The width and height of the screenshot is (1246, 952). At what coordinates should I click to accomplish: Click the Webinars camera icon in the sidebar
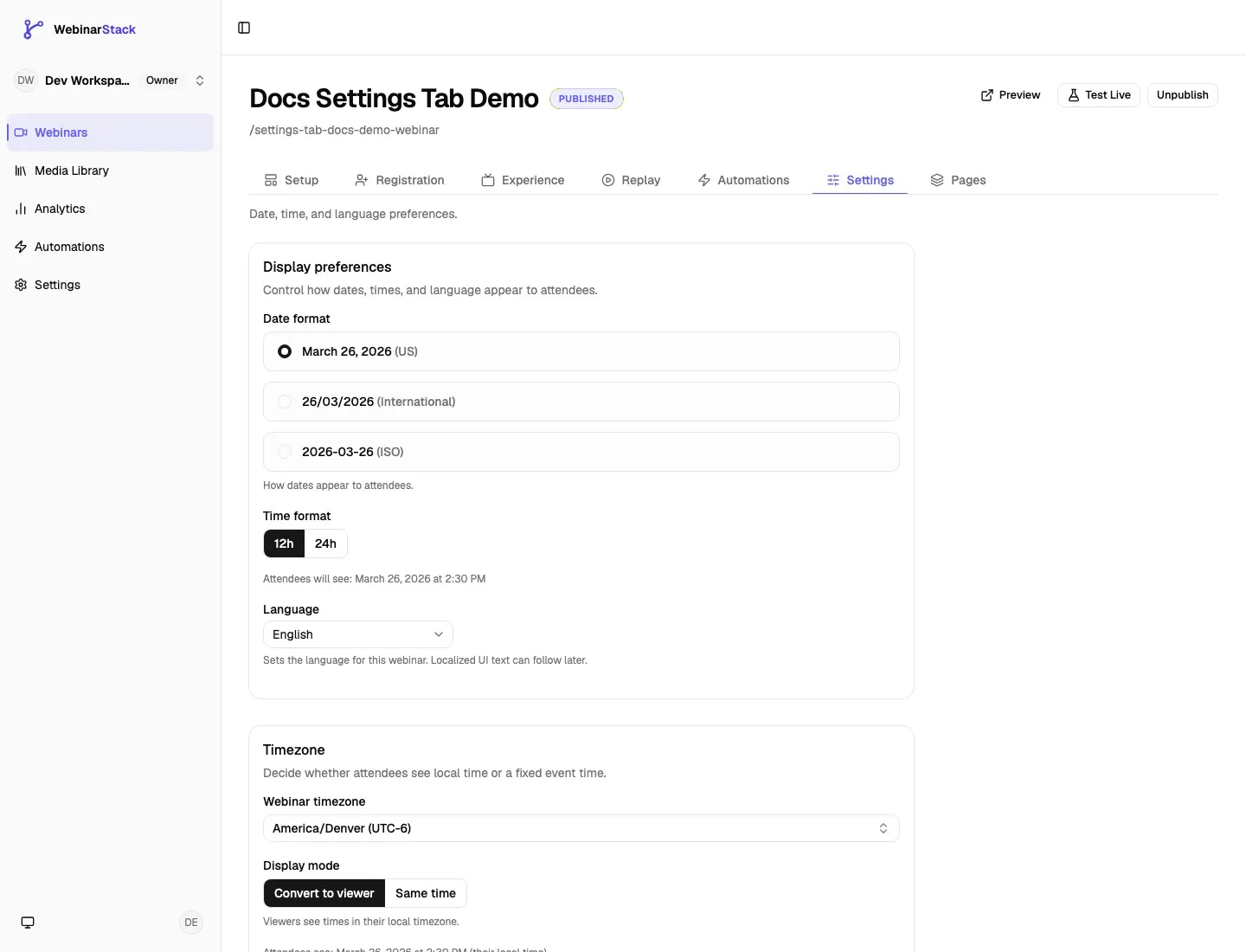tap(21, 132)
